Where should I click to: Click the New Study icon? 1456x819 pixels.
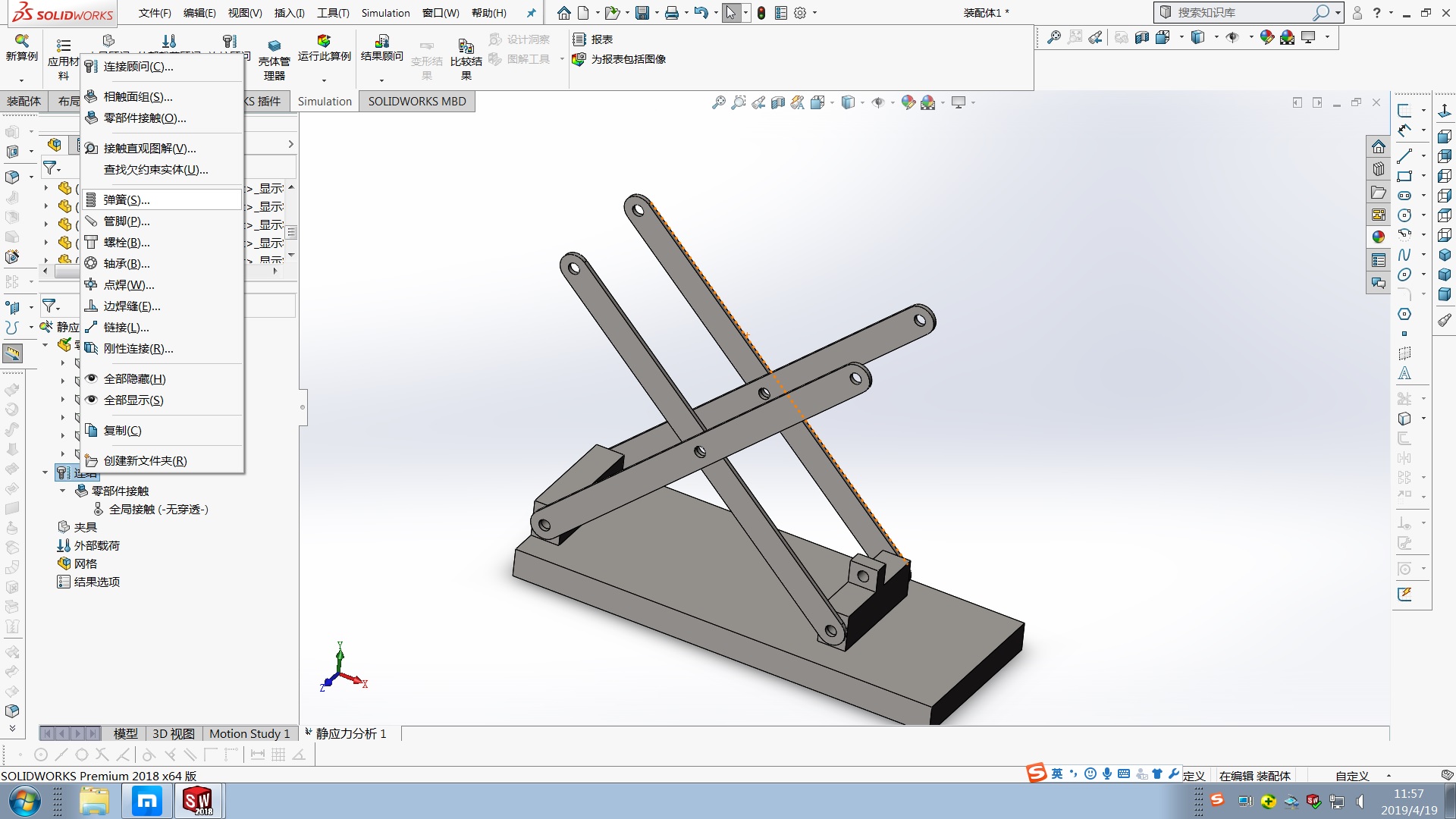point(21,42)
